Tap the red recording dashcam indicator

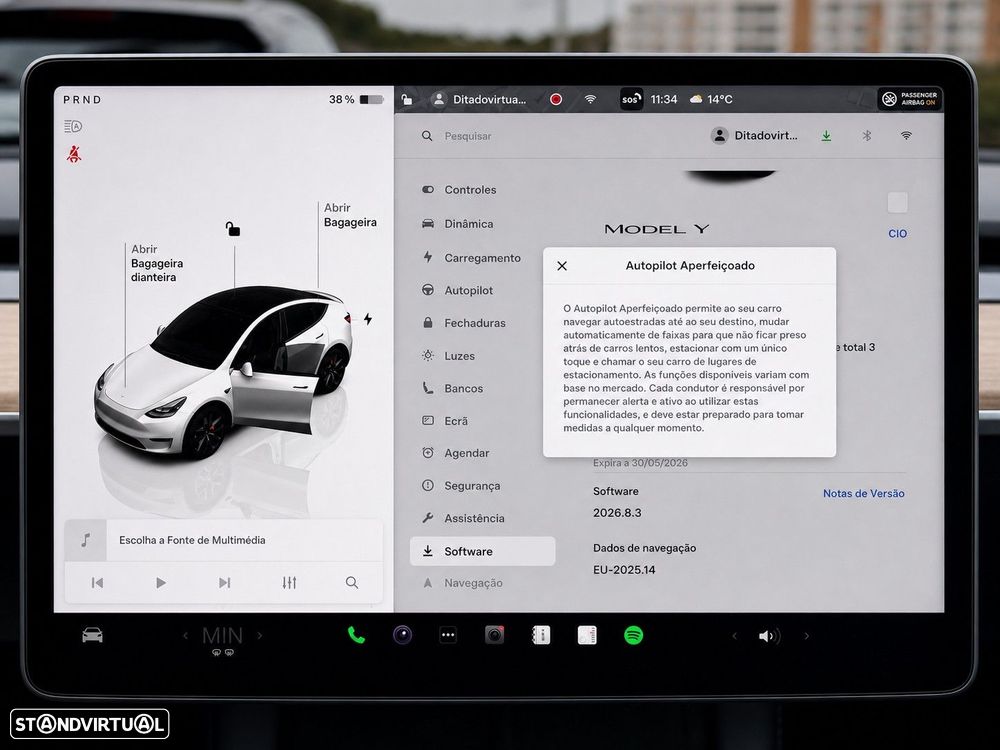coord(556,99)
